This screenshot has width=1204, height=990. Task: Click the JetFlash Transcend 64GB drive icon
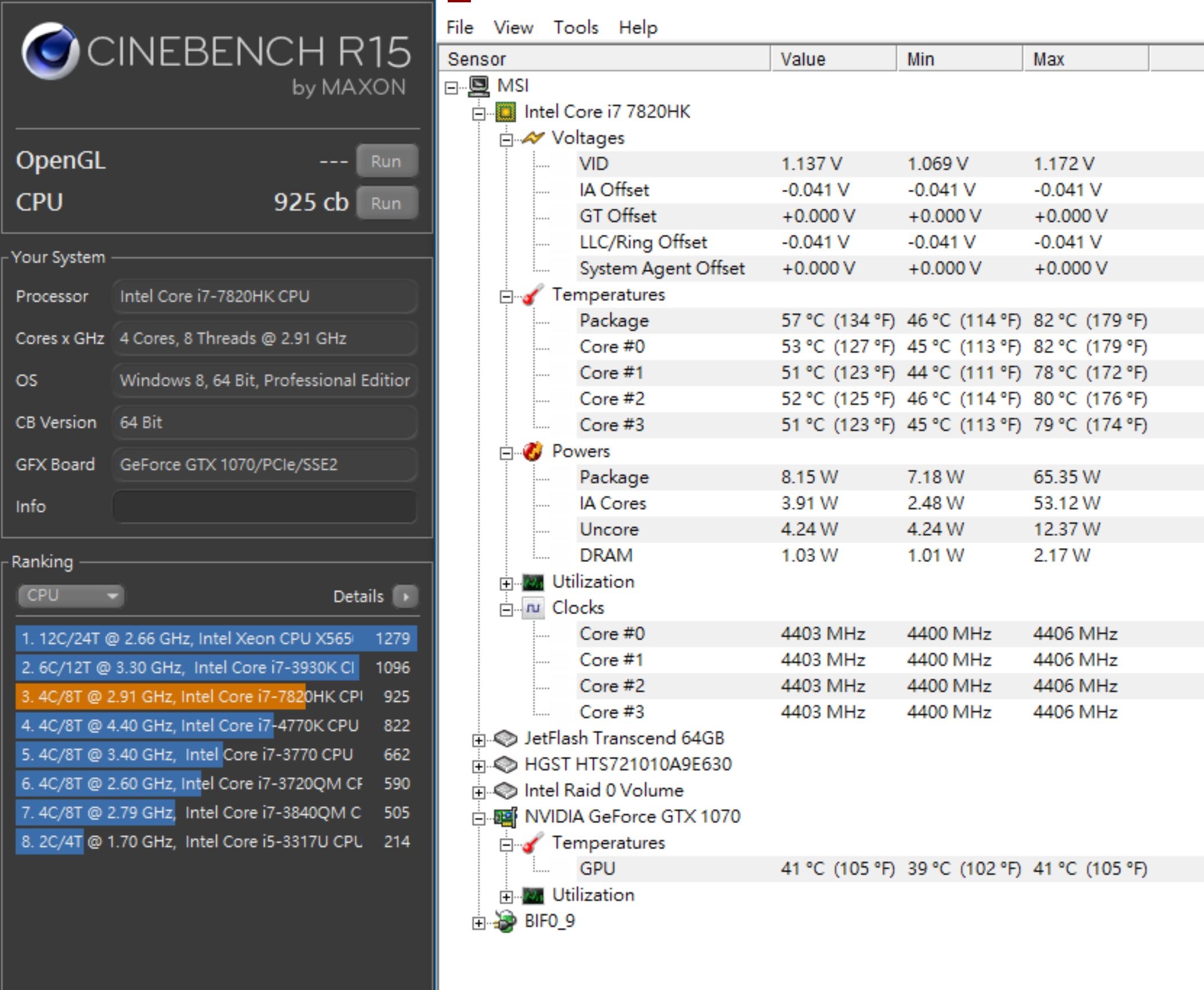coord(506,738)
